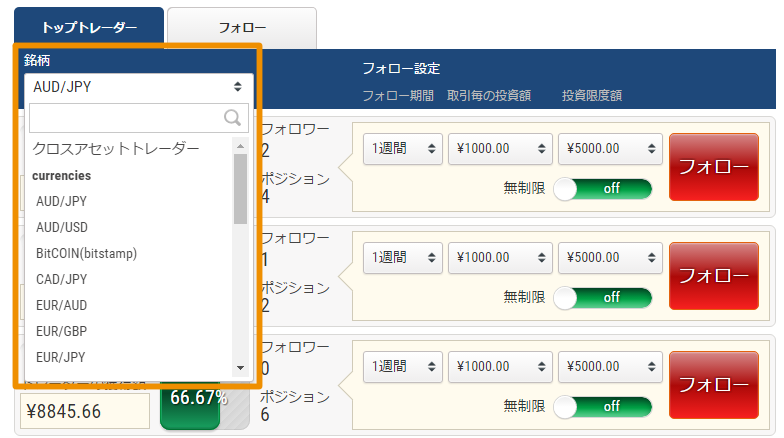This screenshot has width=784, height=438.
Task: Open ¥1000.00 dropdown in second trader row
Action: (500, 258)
